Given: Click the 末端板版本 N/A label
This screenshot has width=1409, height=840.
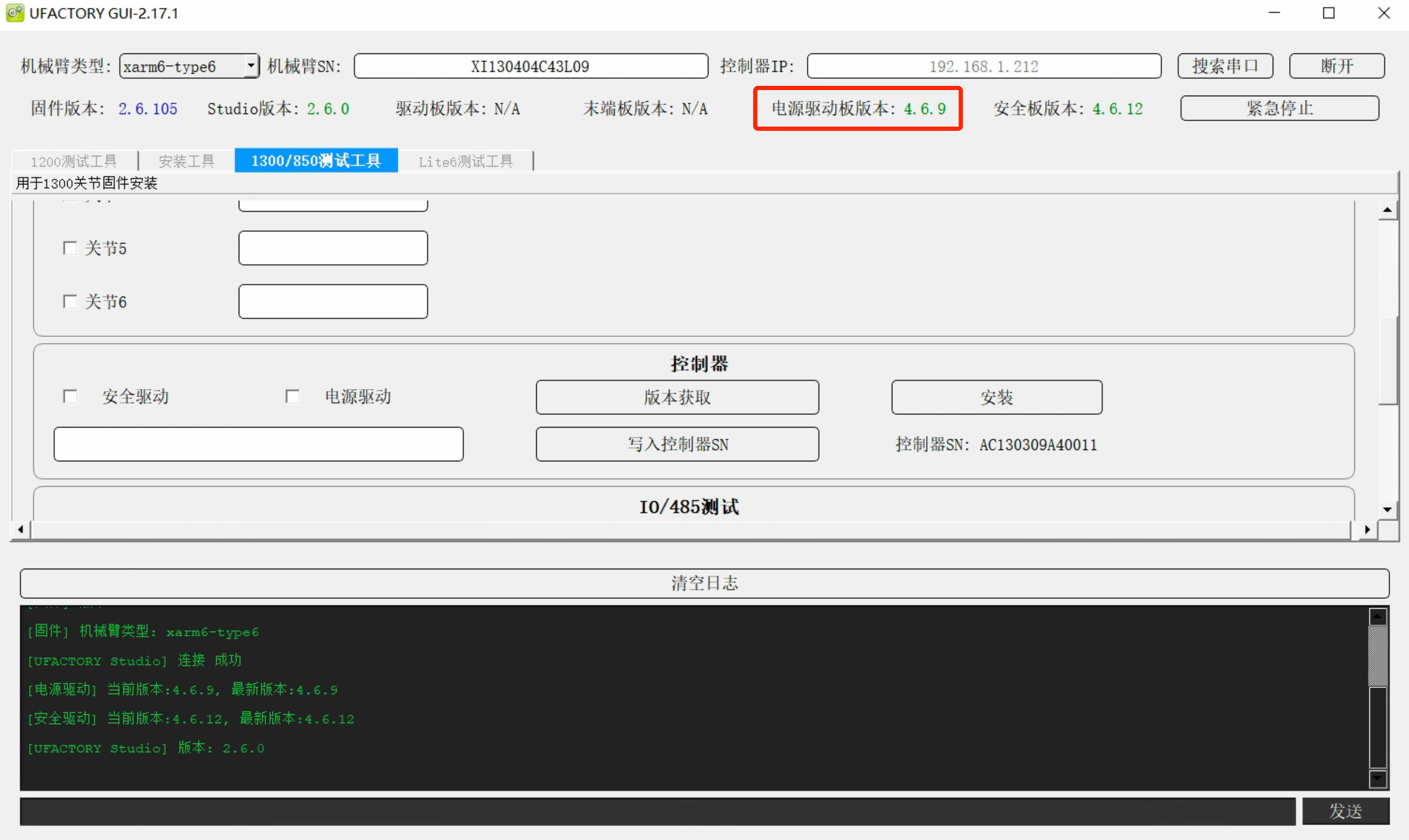Looking at the screenshot, I should pos(646,109).
